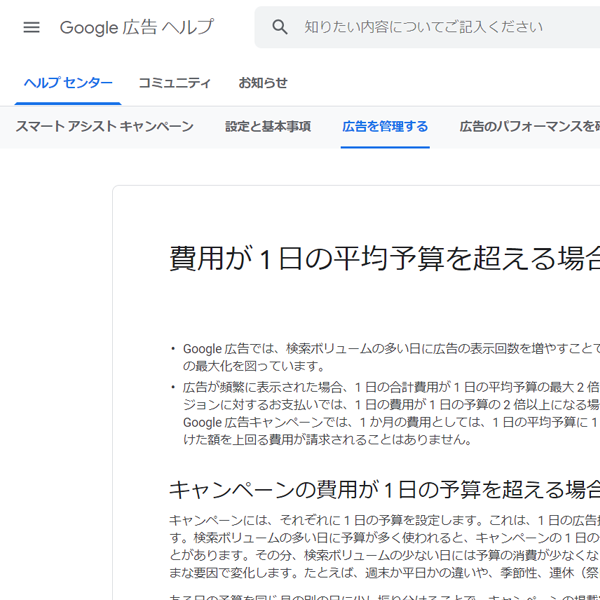Click the paragraph starting キャンペーンには、それぞれに
600x600 pixels.
(385, 546)
